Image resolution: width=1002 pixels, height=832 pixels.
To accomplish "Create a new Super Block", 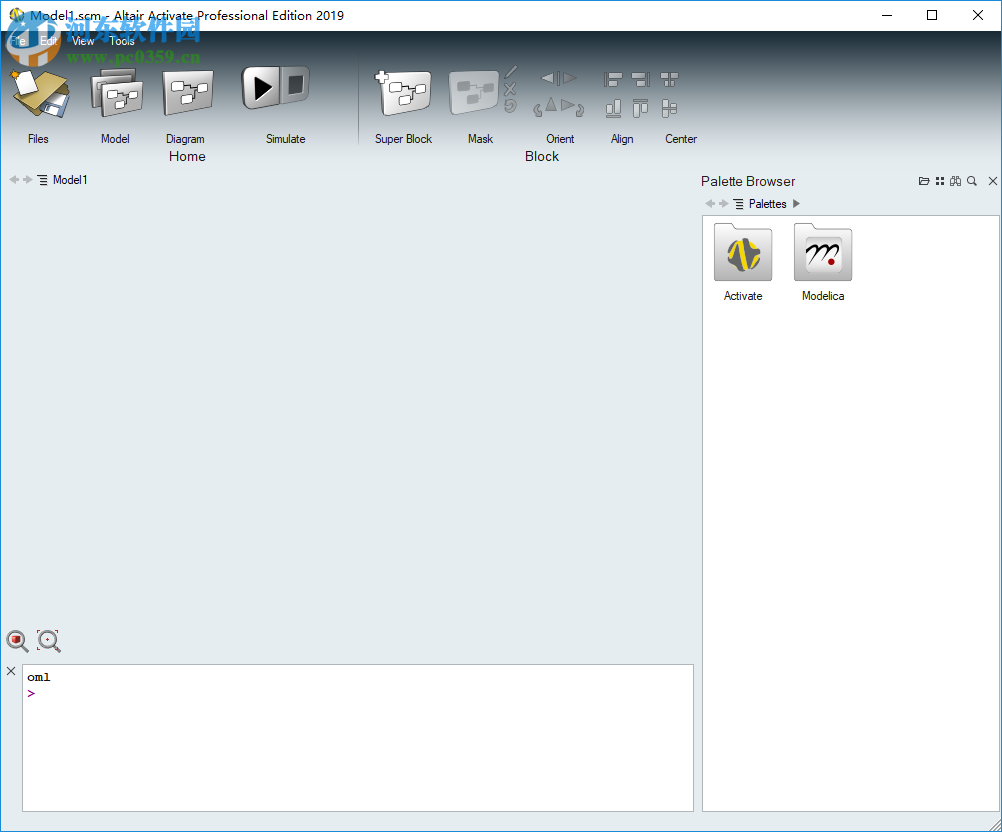I will [x=403, y=93].
